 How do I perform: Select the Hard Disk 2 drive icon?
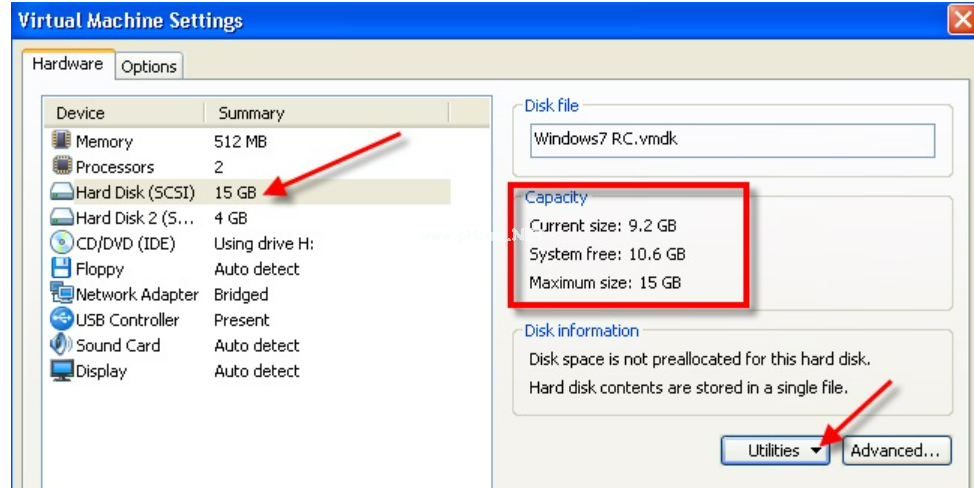click(62, 217)
